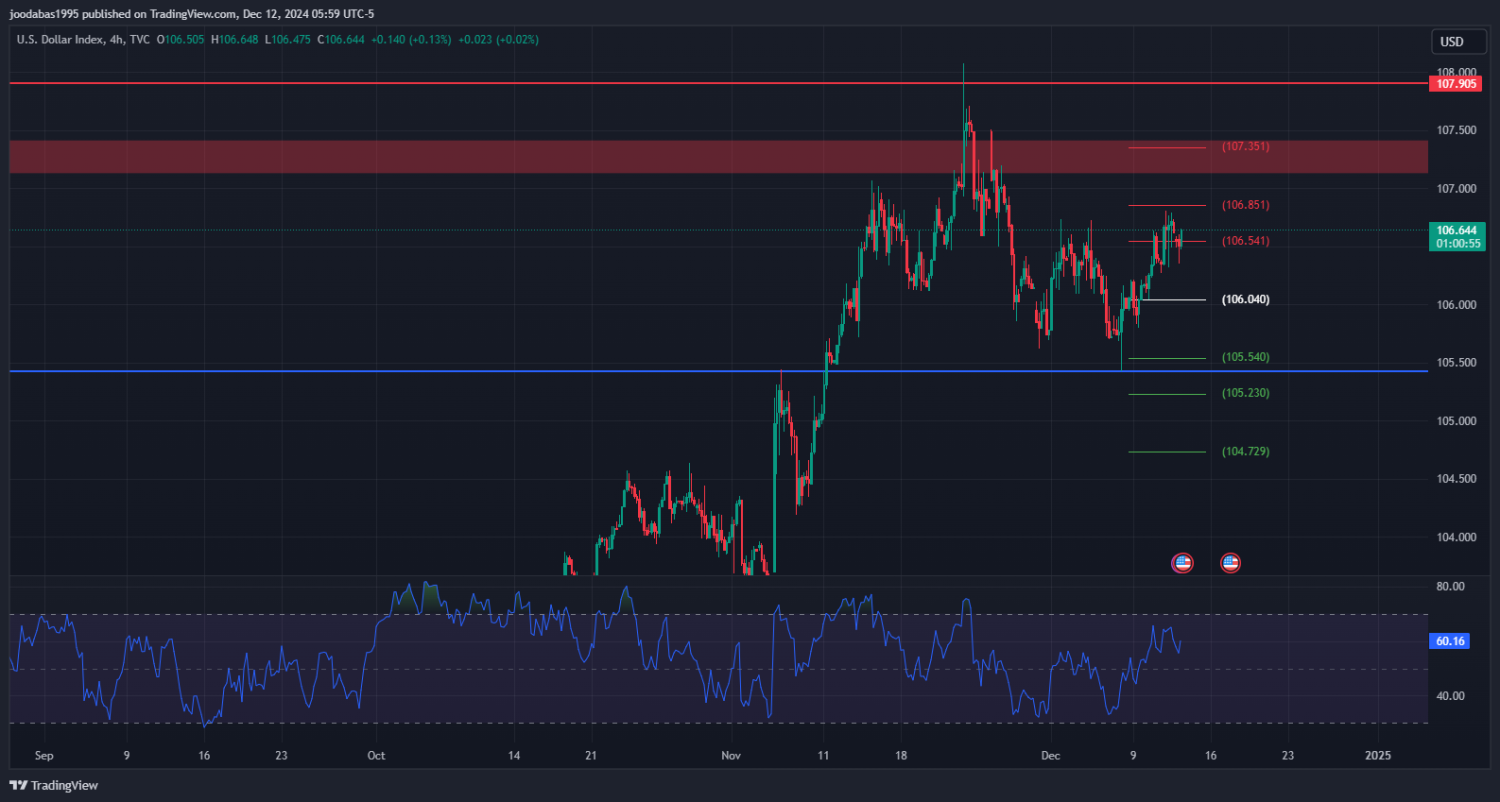Select the (106.851) level label
This screenshot has width=1500, height=802.
(1245, 205)
